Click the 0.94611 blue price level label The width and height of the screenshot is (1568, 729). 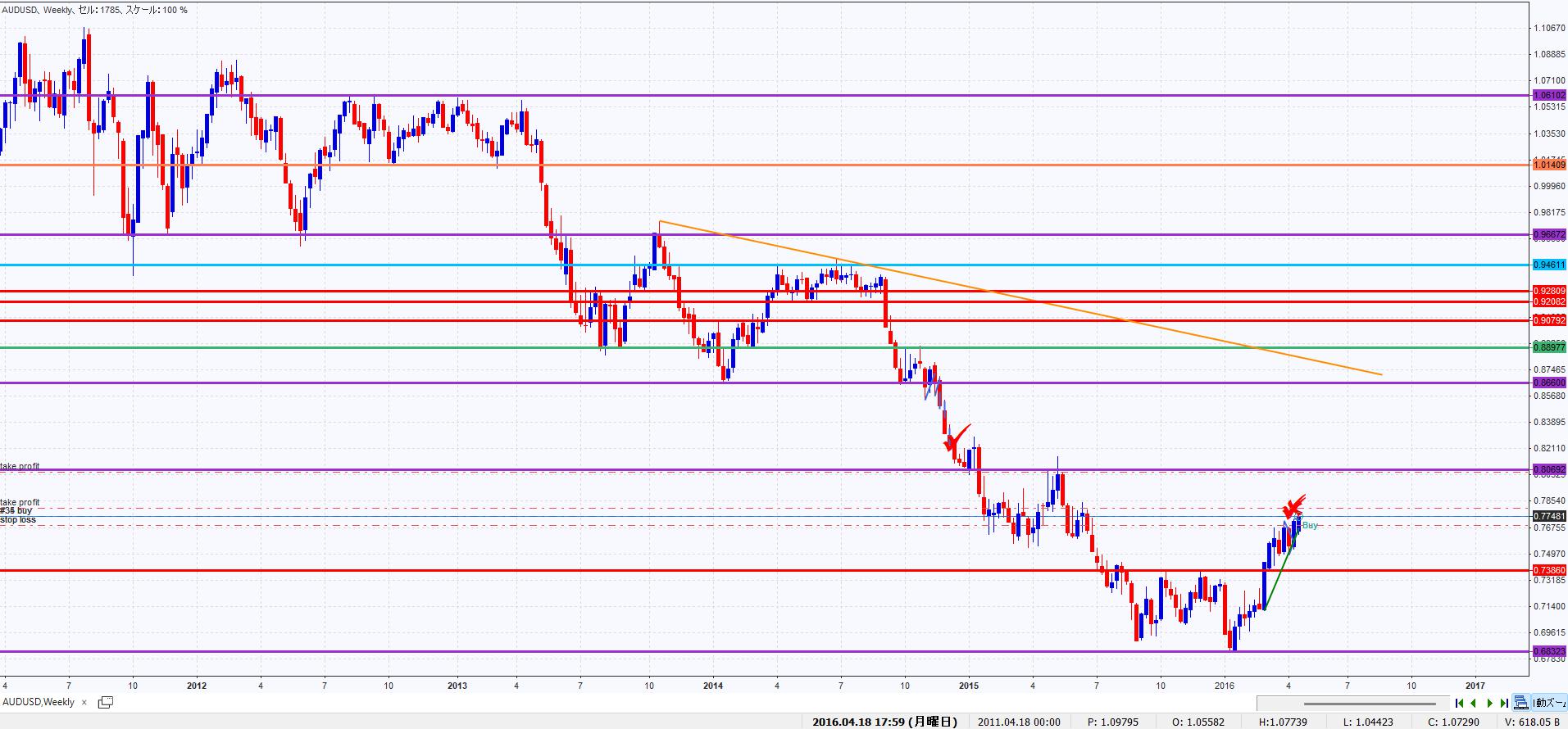pyautogui.click(x=1548, y=265)
